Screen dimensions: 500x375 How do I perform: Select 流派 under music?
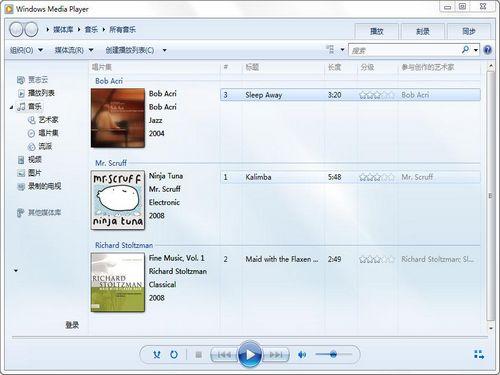tap(40, 146)
